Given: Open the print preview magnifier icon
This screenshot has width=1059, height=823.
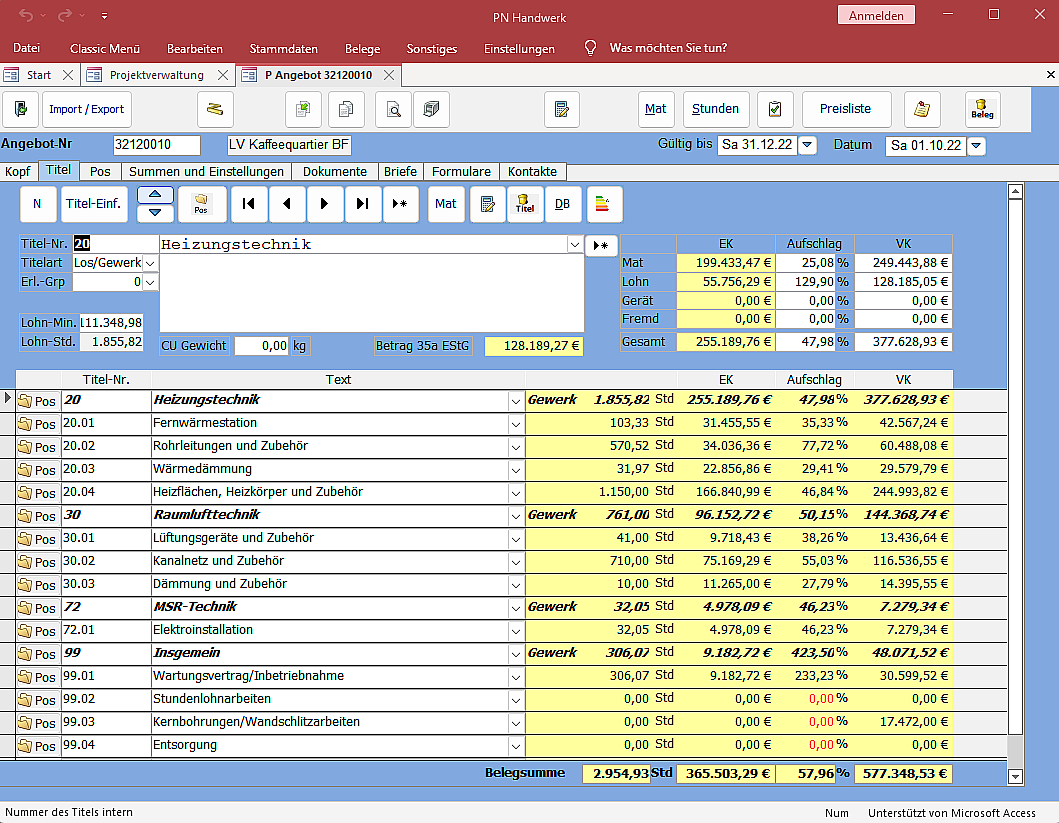Looking at the screenshot, I should coord(394,109).
